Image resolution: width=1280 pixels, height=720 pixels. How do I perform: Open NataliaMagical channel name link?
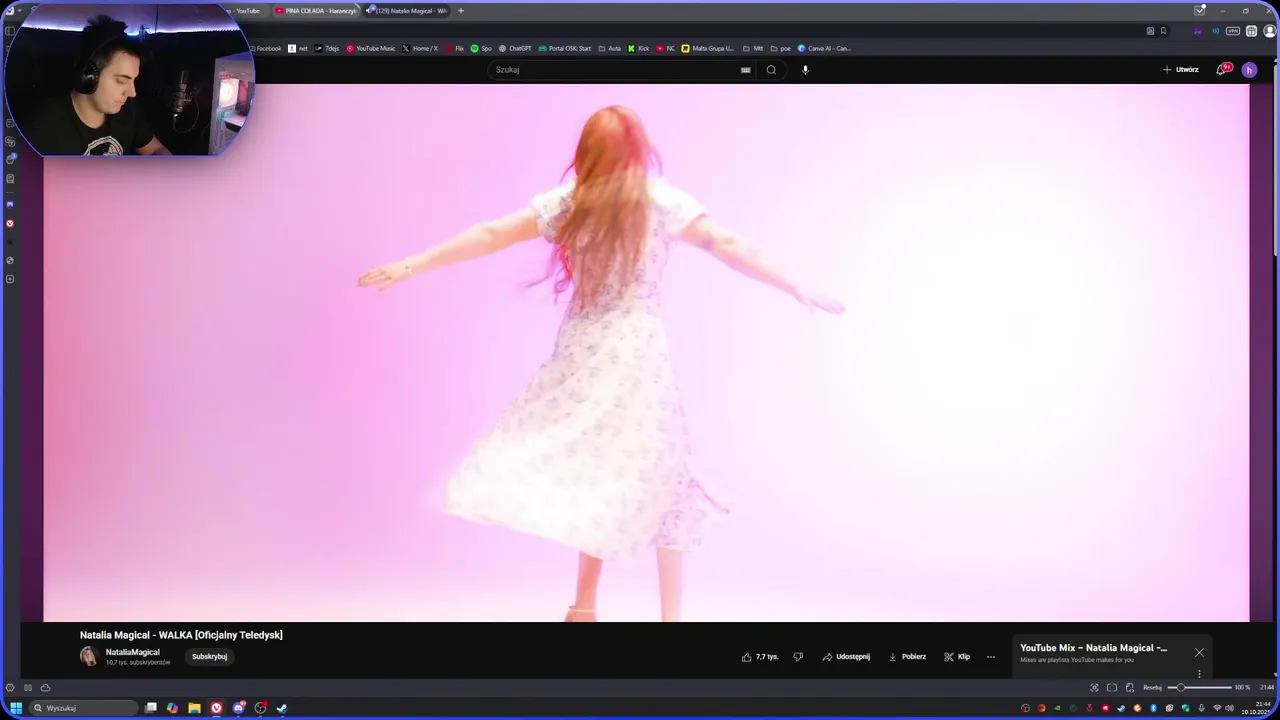(133, 652)
